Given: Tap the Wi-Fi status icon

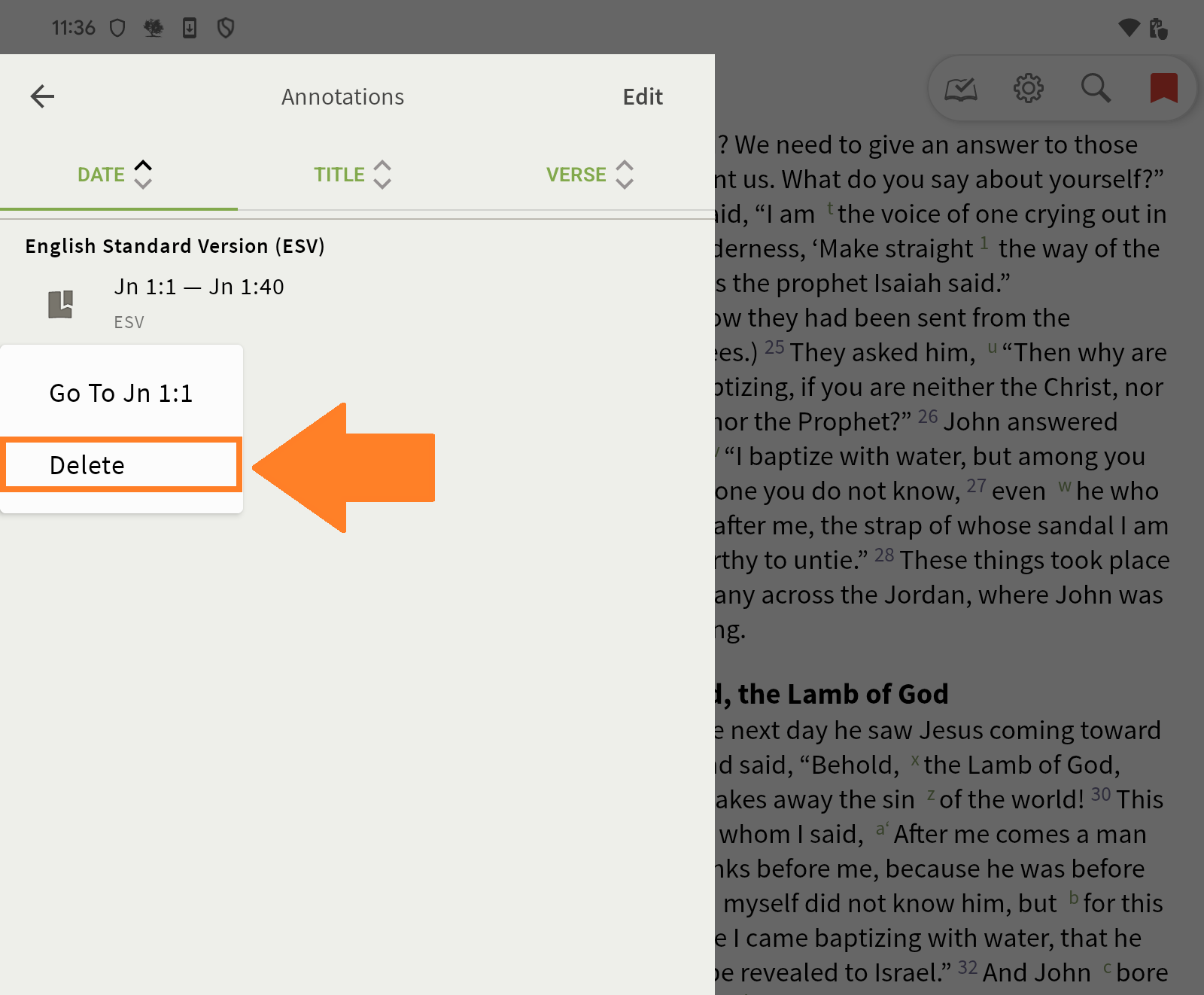Looking at the screenshot, I should tap(1129, 28).
